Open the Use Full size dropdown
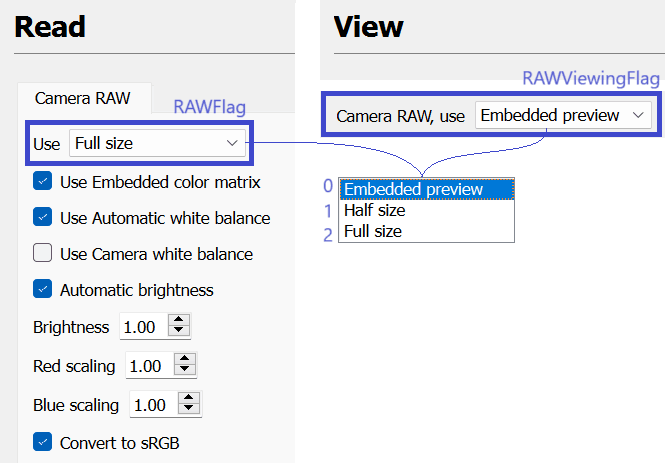 (x=157, y=143)
